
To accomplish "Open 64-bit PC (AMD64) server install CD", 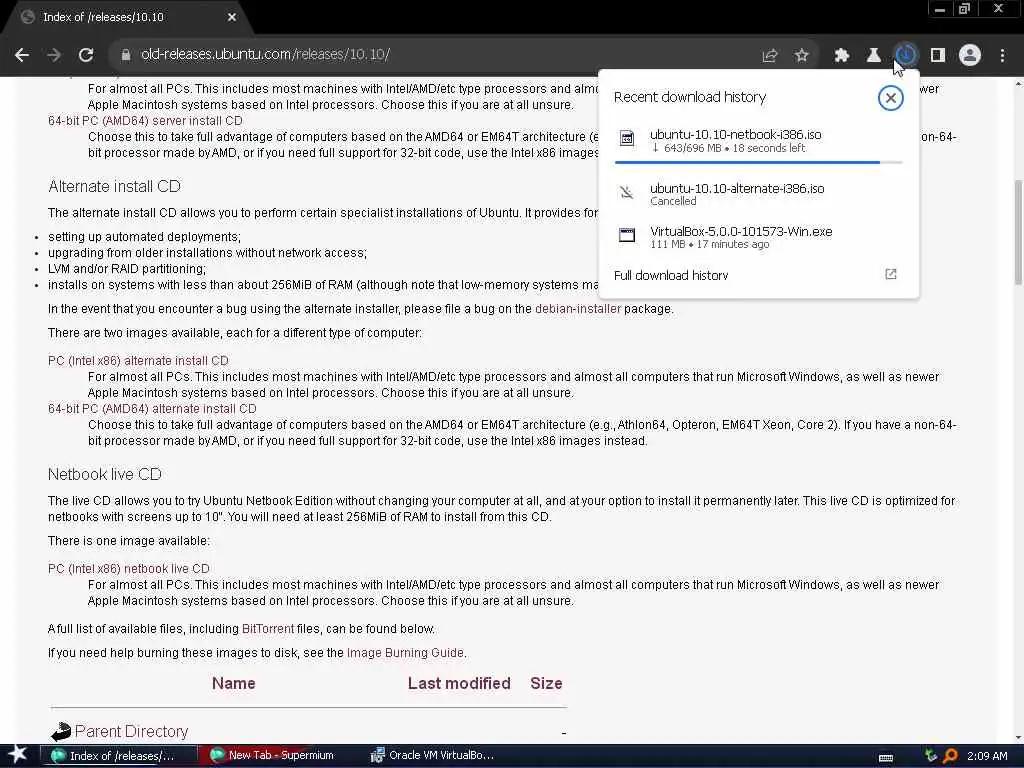I will tap(145, 121).
